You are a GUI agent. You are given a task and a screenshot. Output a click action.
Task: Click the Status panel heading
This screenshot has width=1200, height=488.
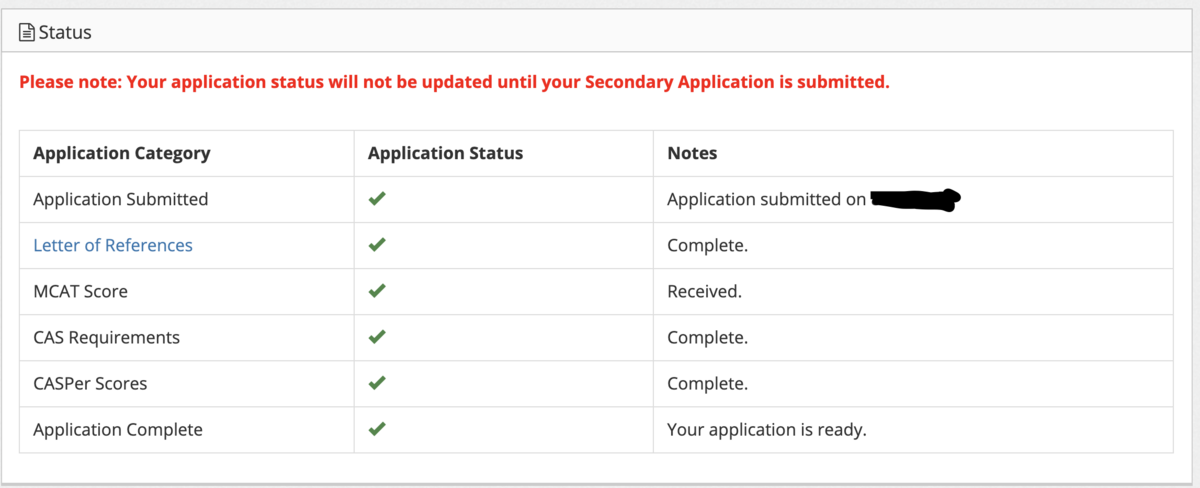pyautogui.click(x=65, y=33)
